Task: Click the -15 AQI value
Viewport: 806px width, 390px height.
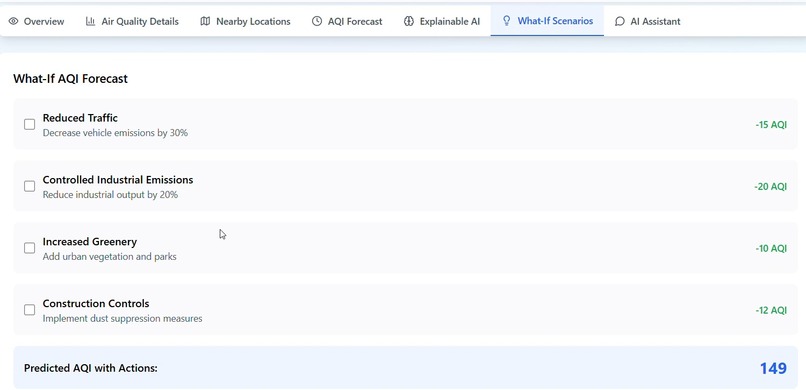Action: [771, 125]
